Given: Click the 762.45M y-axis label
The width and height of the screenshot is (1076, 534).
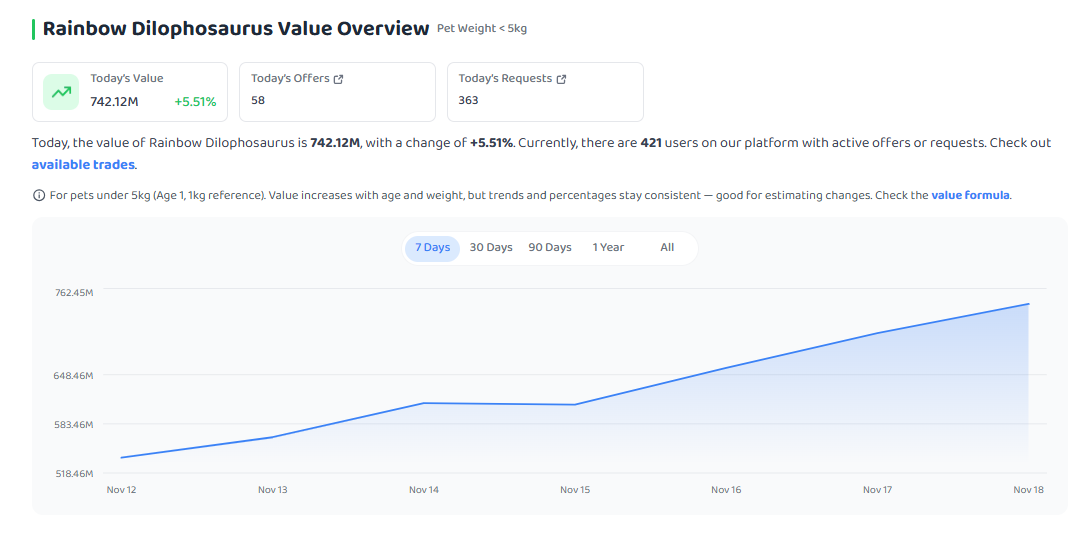Looking at the screenshot, I should coord(73,292).
